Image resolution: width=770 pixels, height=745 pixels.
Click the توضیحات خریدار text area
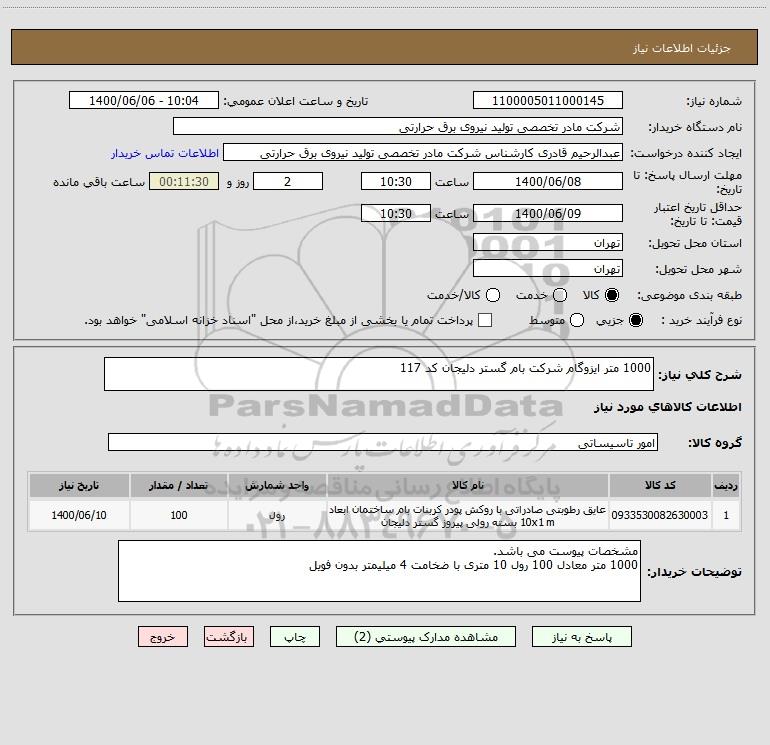[379, 571]
